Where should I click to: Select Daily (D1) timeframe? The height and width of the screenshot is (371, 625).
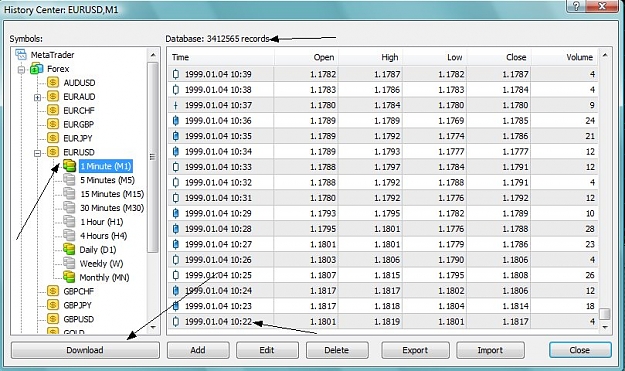click(98, 250)
